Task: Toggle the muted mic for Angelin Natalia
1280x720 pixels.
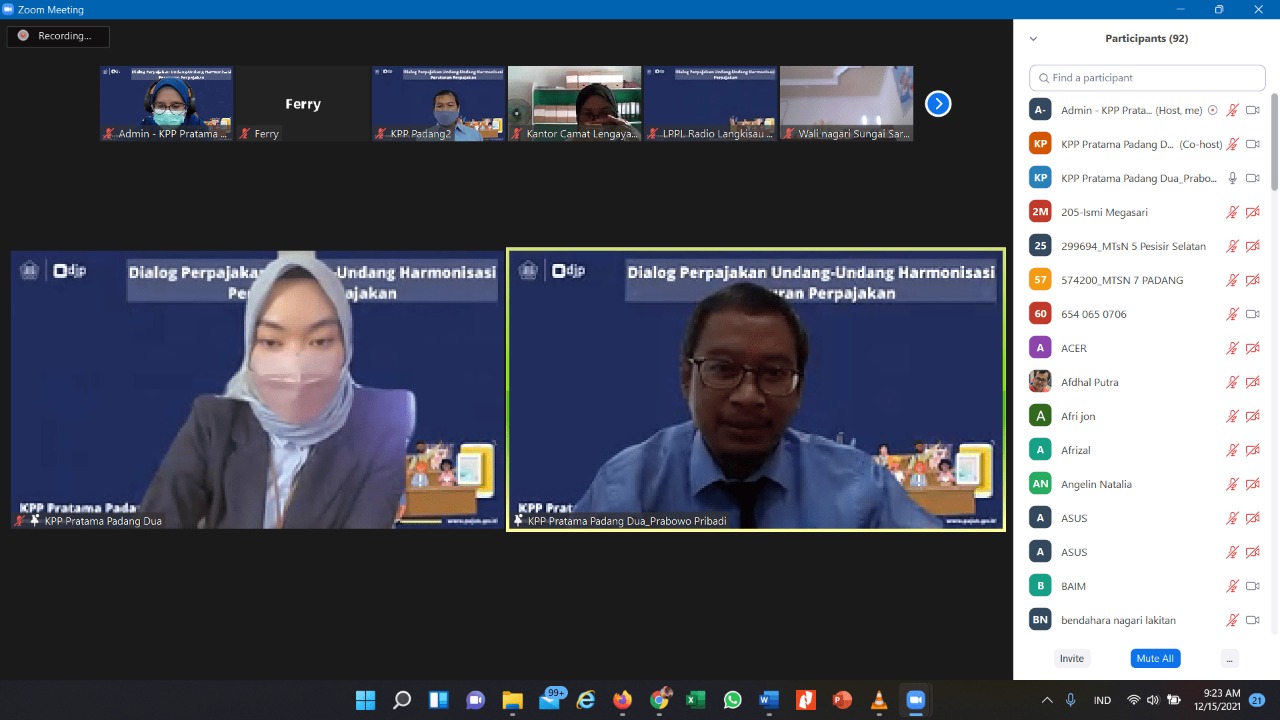Action: pyautogui.click(x=1233, y=484)
